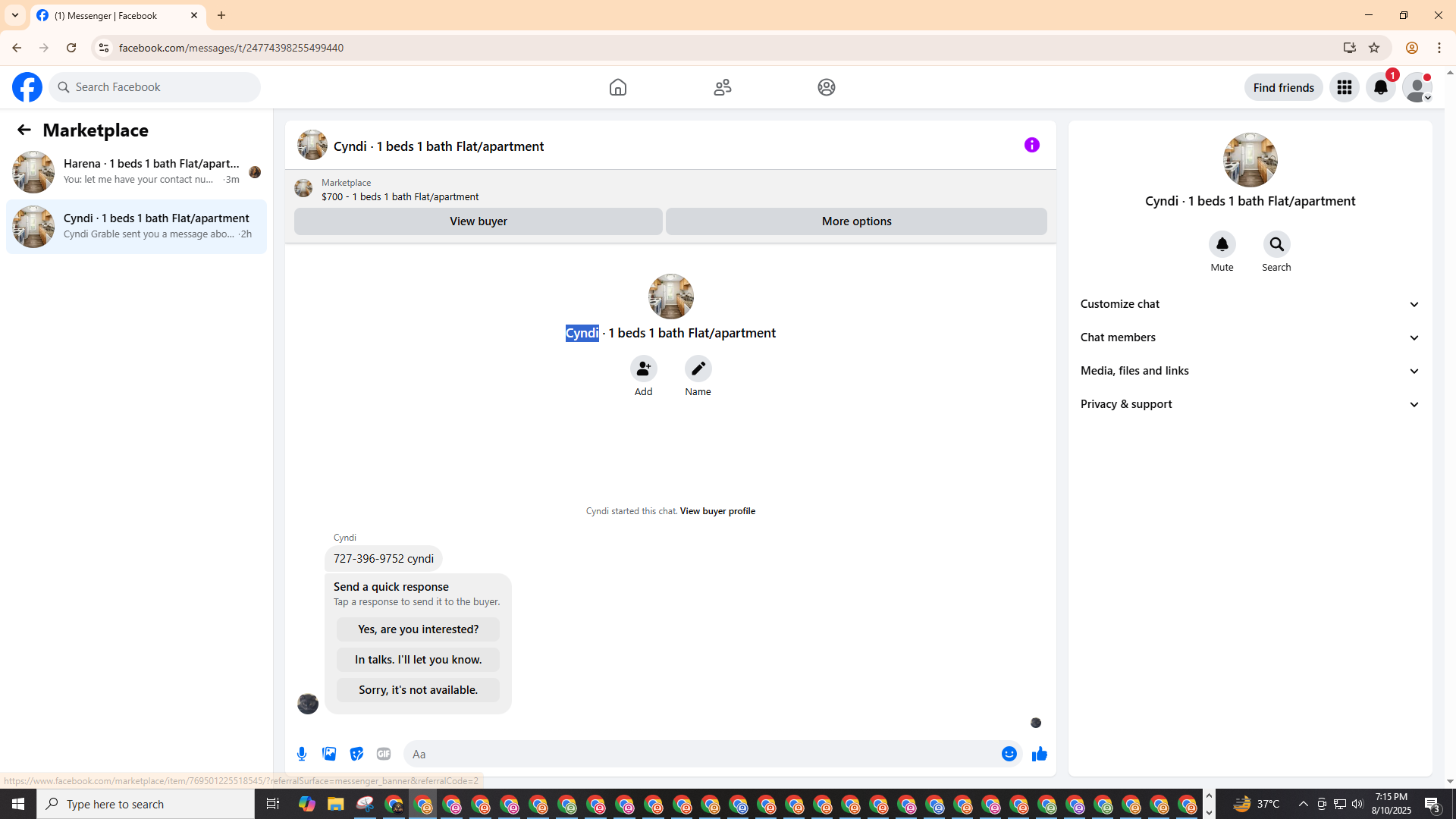This screenshot has height=819, width=1456.
Task: Click the message input field
Action: click(698, 754)
